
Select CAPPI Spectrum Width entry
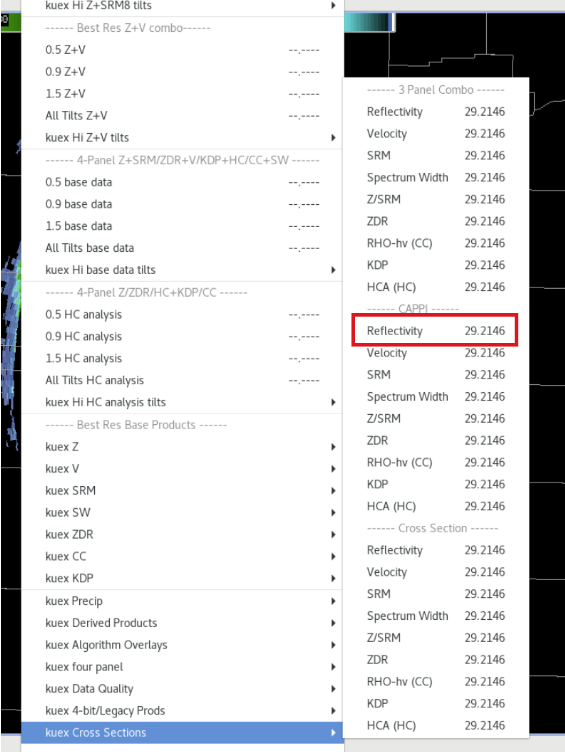[x=436, y=397]
